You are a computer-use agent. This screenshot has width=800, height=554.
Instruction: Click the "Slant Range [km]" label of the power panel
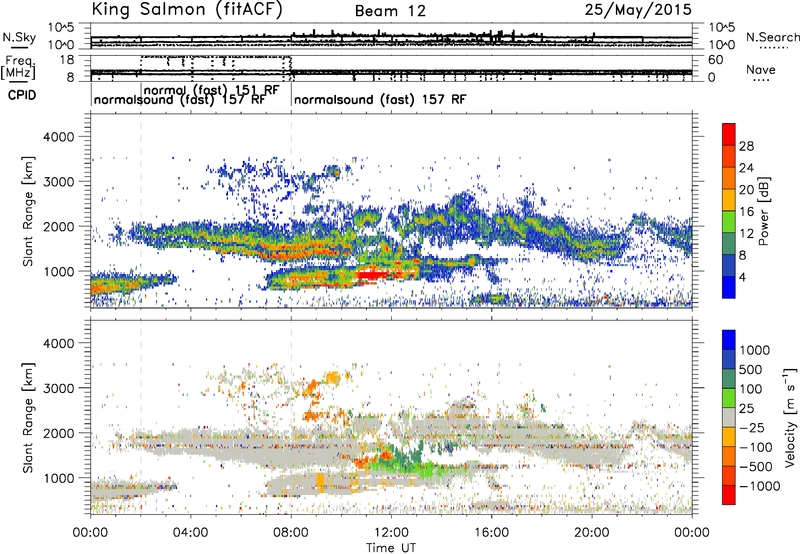[x=28, y=211]
